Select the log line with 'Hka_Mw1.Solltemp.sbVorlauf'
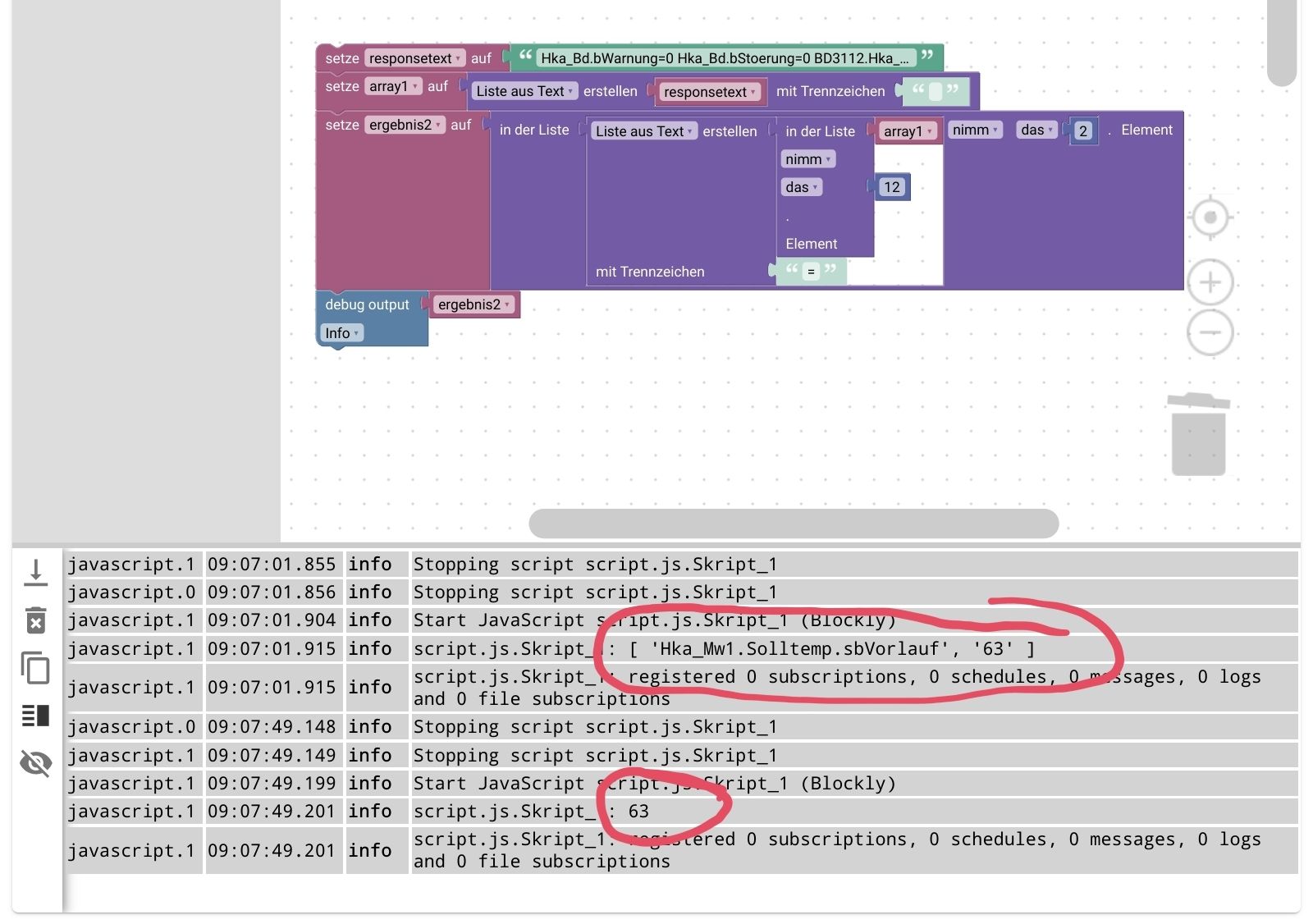This screenshot has width=1313, height=924. click(x=682, y=649)
